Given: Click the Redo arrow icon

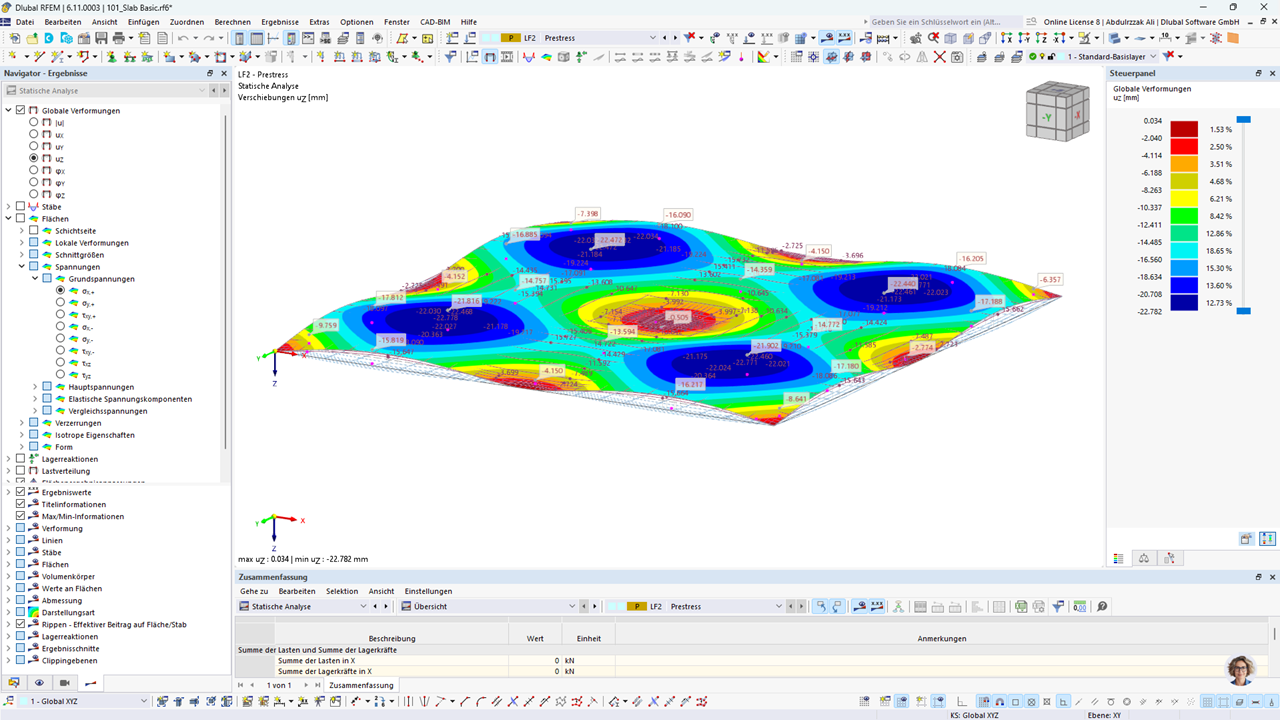Looking at the screenshot, I should tap(209, 38).
